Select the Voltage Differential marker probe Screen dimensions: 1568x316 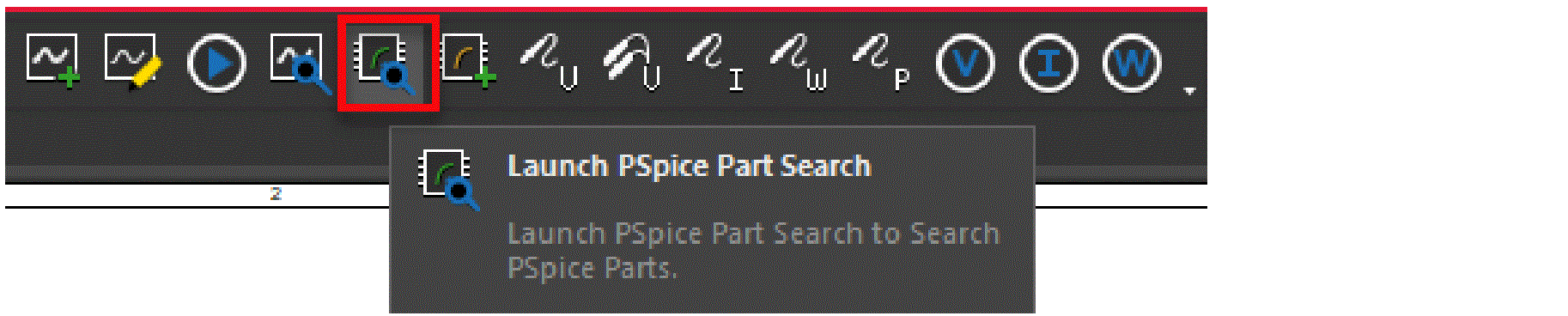pos(633,62)
